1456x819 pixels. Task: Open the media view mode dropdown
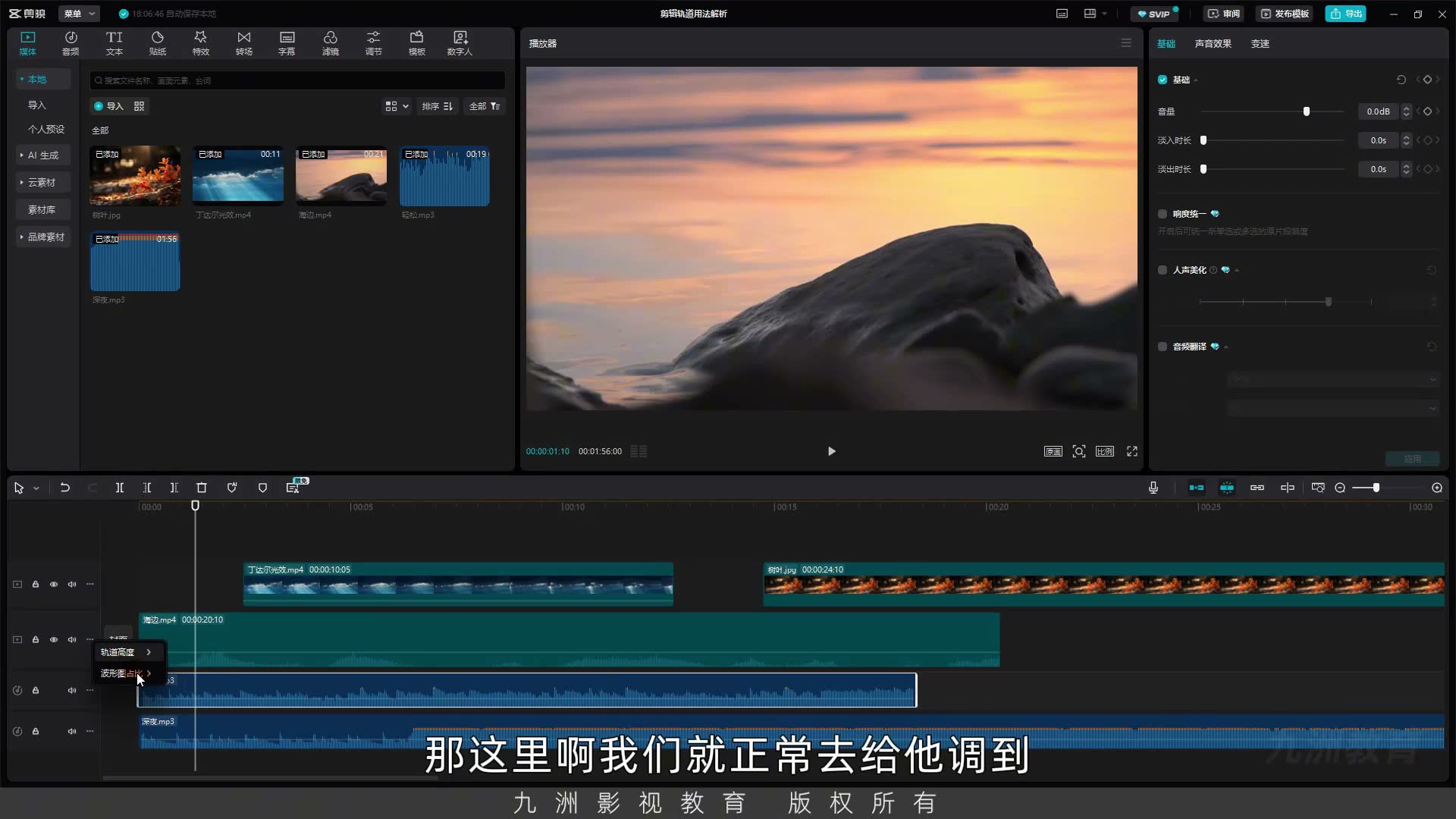tap(397, 106)
